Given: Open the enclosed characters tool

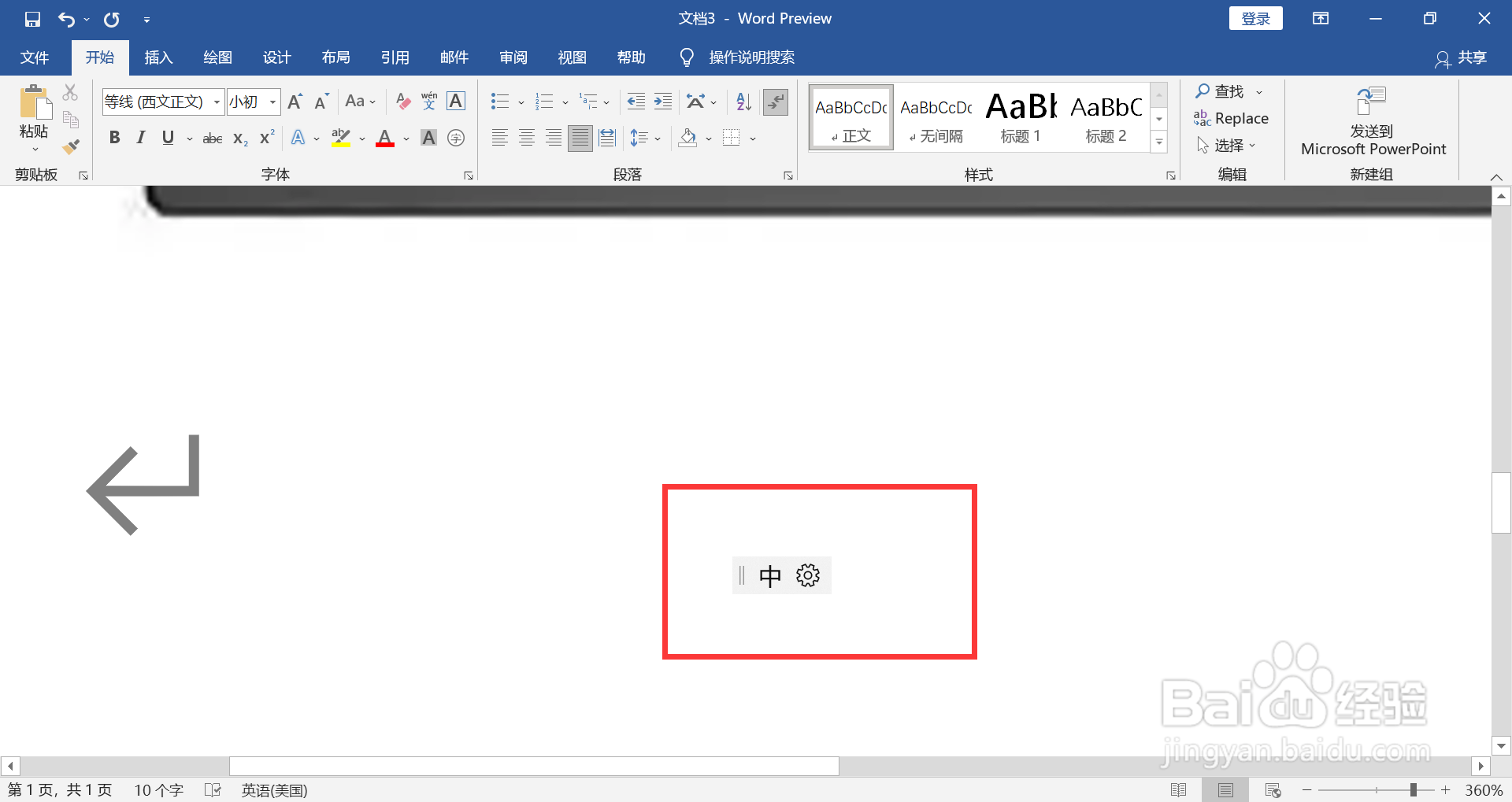Looking at the screenshot, I should [x=456, y=139].
